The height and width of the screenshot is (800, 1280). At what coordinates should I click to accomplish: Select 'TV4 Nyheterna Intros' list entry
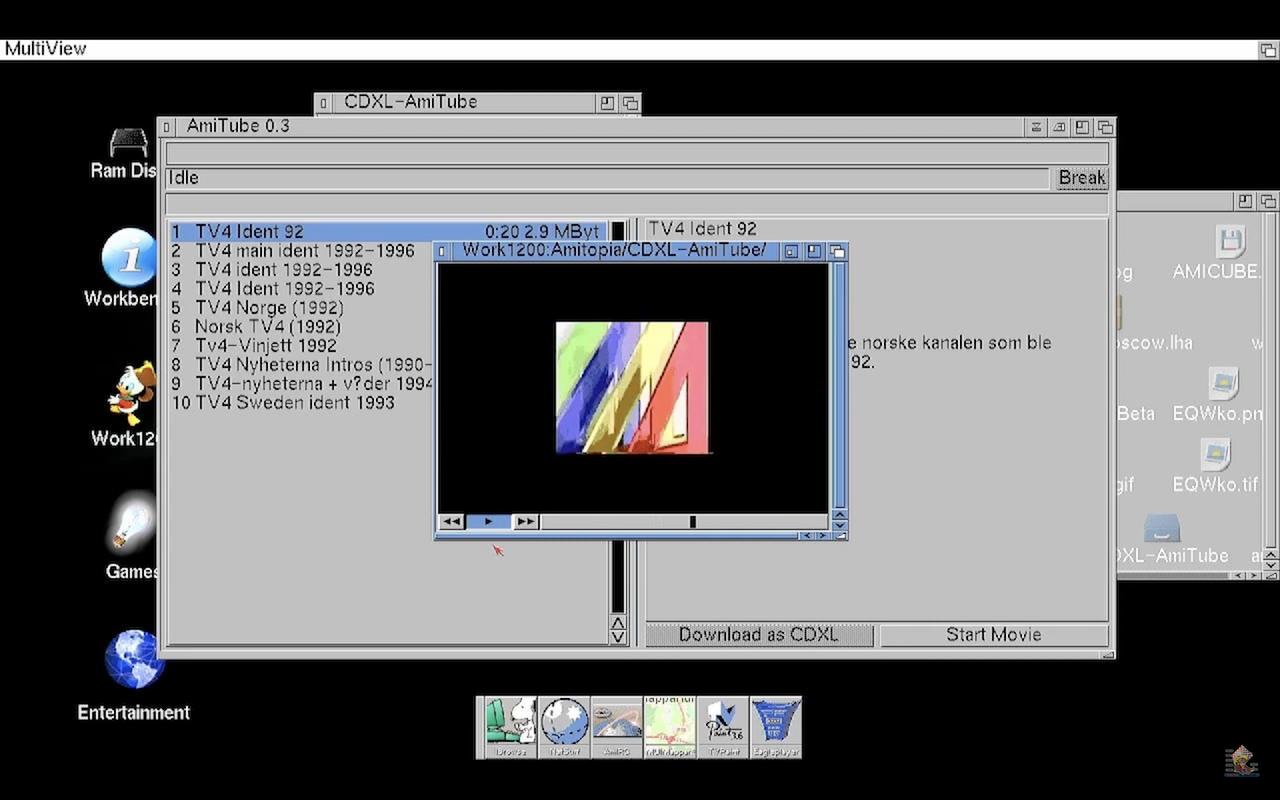point(302,364)
